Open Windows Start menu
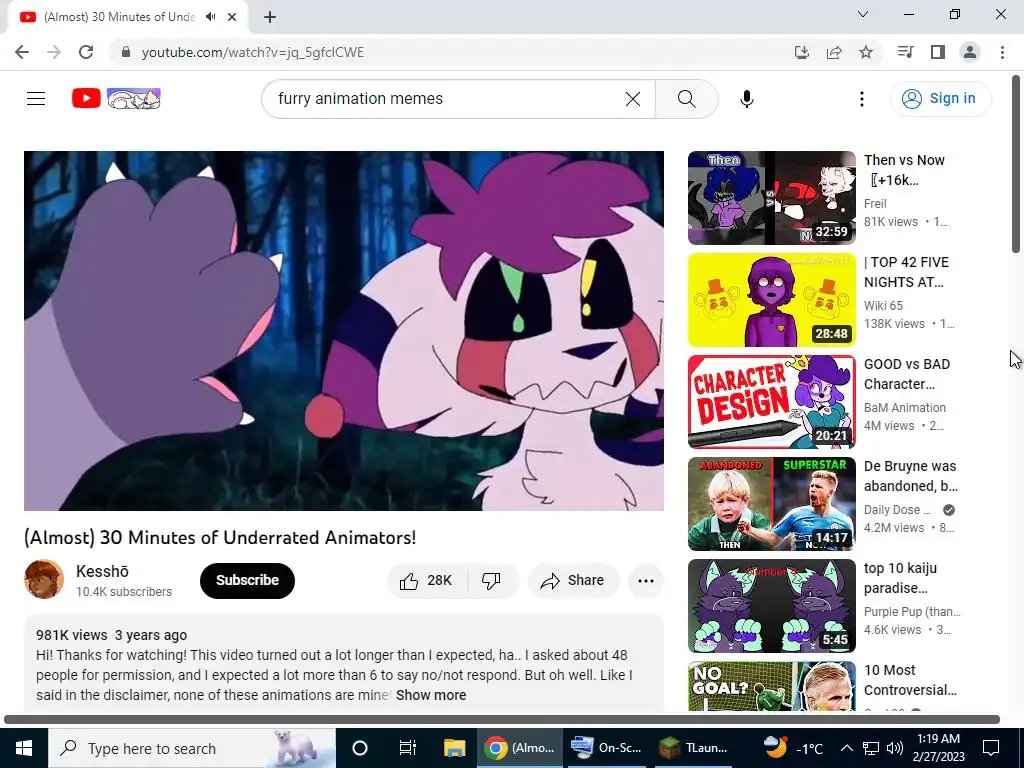The height and width of the screenshot is (768, 1024). [24, 748]
